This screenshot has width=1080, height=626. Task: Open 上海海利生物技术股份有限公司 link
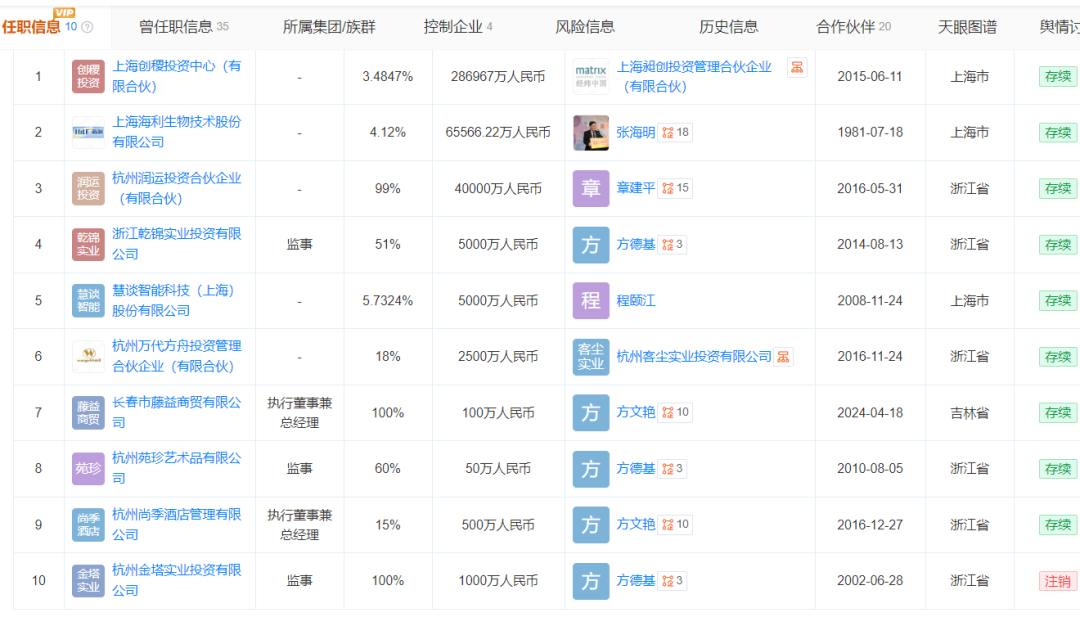click(177, 132)
